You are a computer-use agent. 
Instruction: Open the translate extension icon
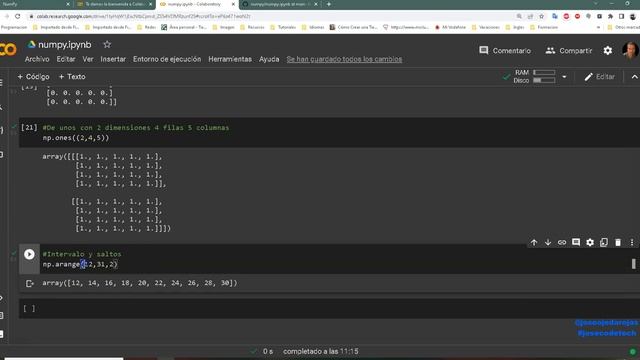pos(555,16)
